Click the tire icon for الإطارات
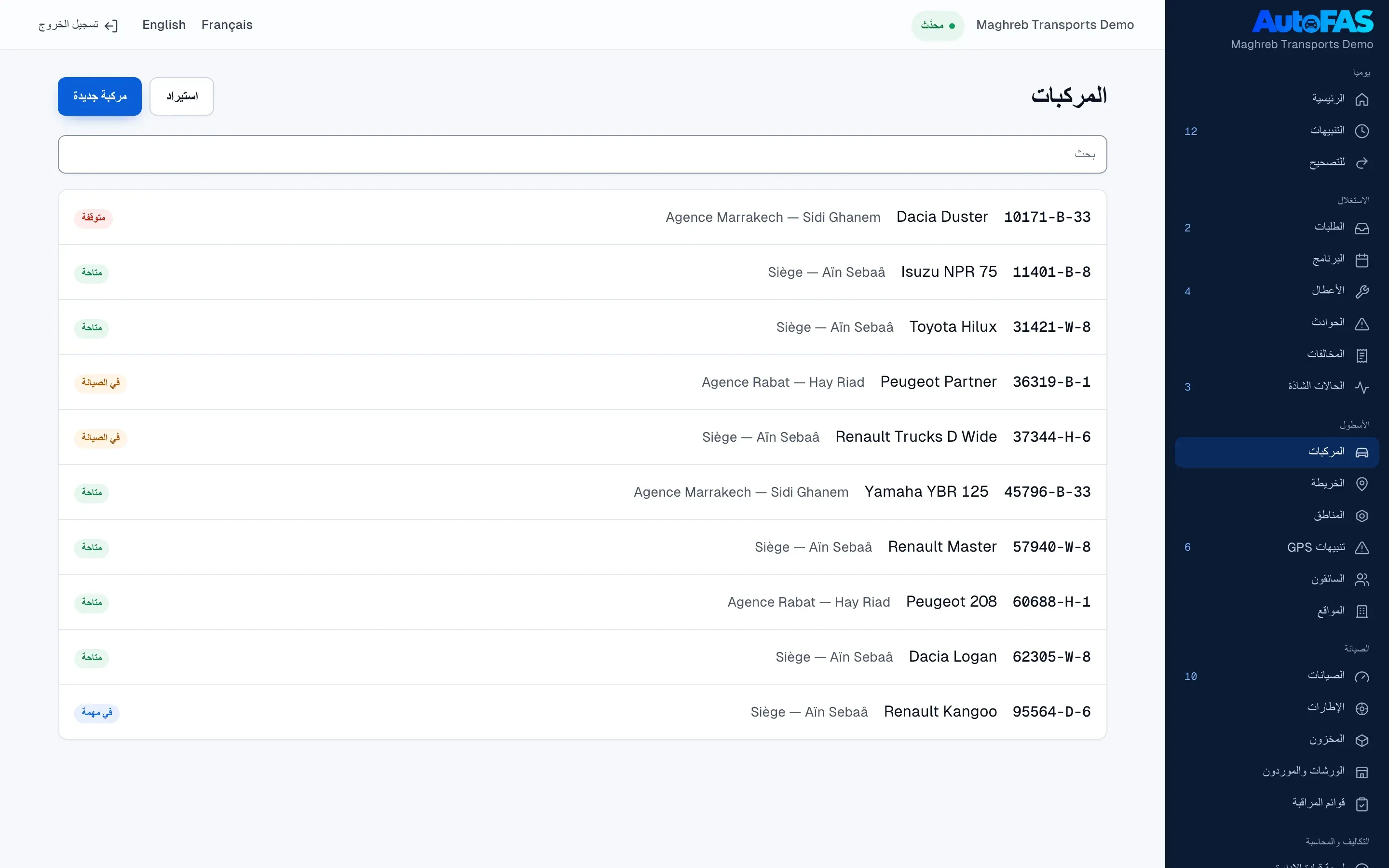This screenshot has width=1389, height=868. [1362, 708]
